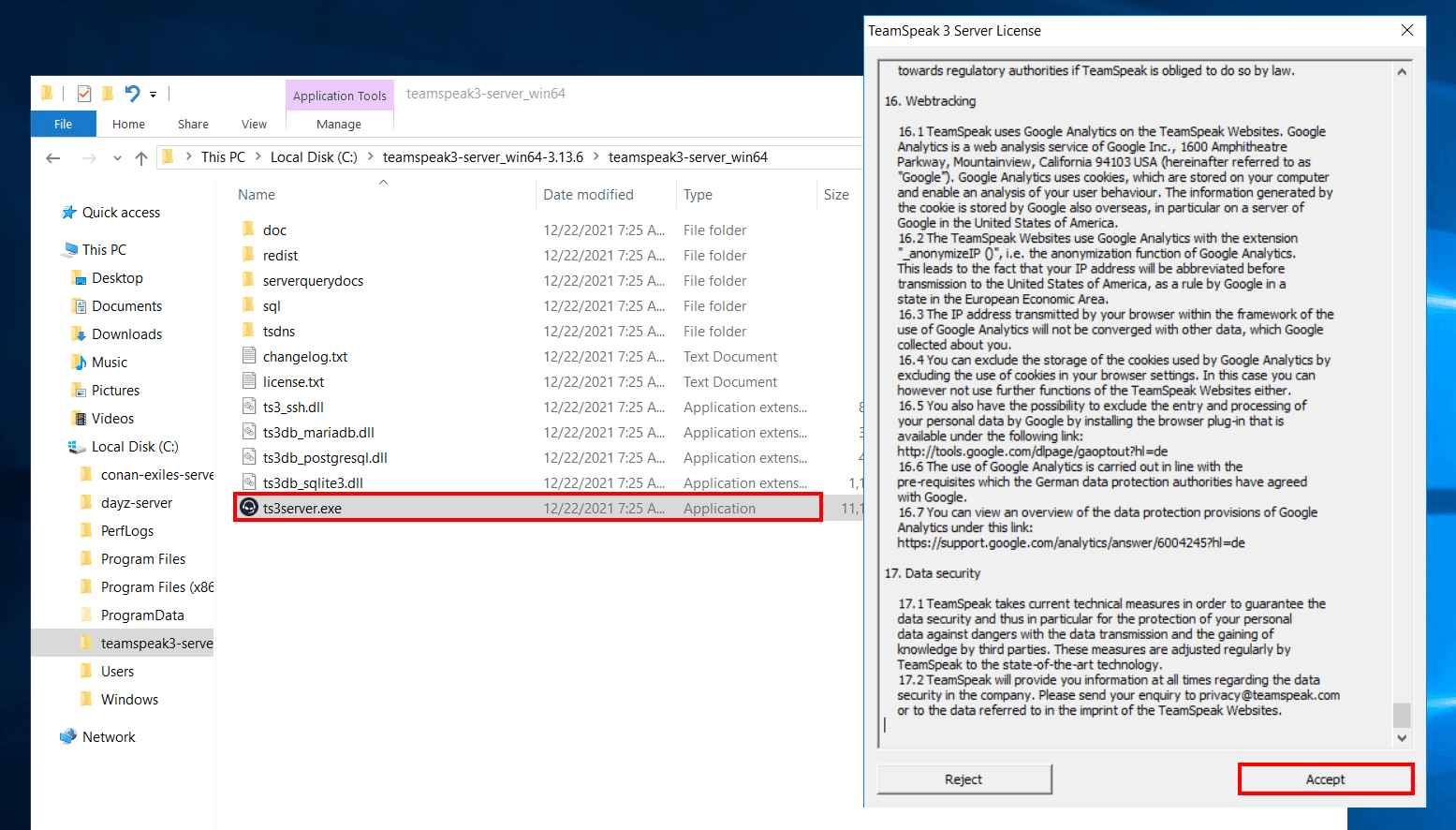Screen dimensions: 1456x830
Task: Sort files by Date modified column
Action: pyautogui.click(x=588, y=195)
